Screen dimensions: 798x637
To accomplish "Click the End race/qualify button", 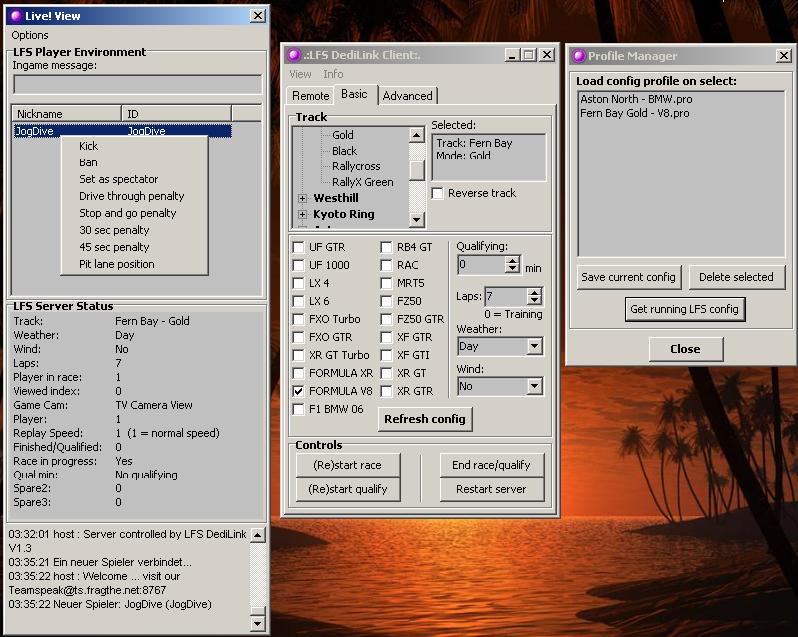I will click(x=491, y=465).
